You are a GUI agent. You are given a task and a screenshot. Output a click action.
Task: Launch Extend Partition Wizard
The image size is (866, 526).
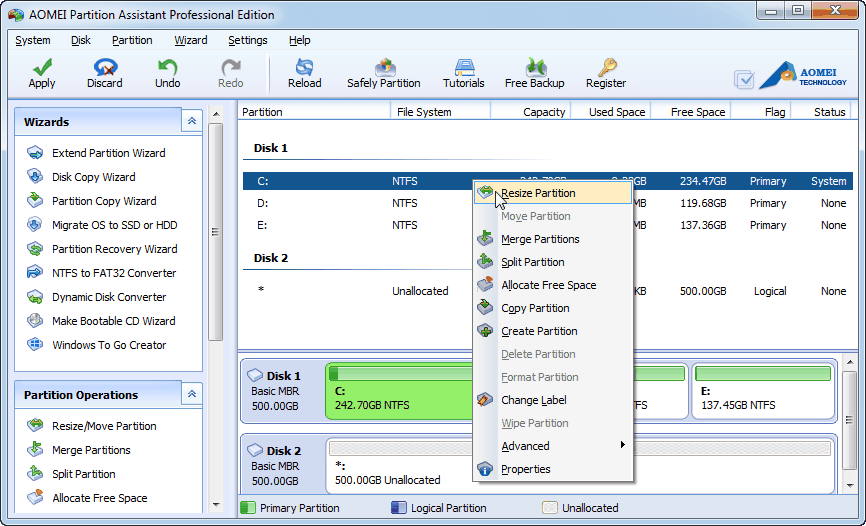97,153
